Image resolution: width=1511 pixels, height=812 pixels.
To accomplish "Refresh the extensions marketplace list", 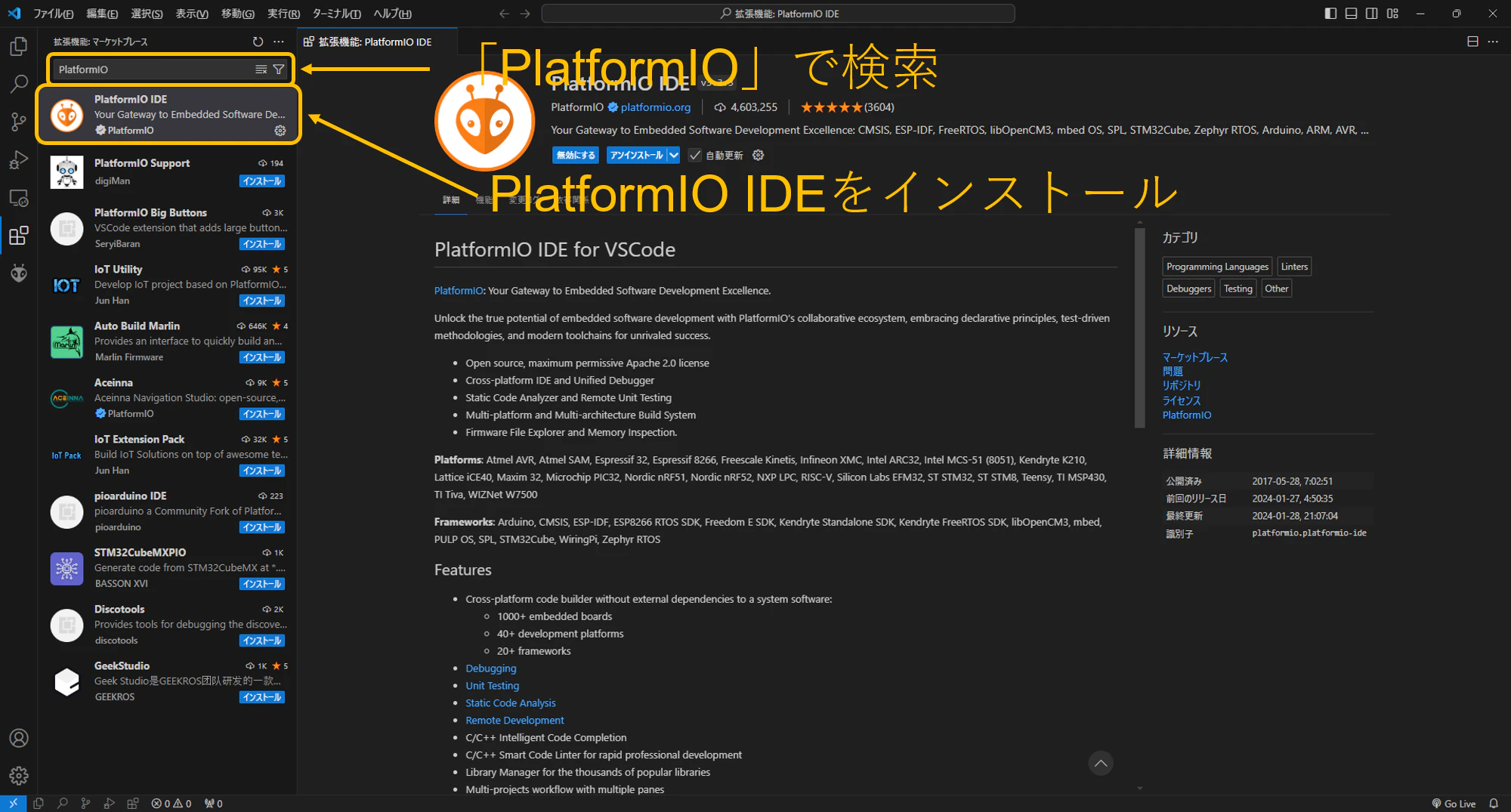I will tap(258, 42).
